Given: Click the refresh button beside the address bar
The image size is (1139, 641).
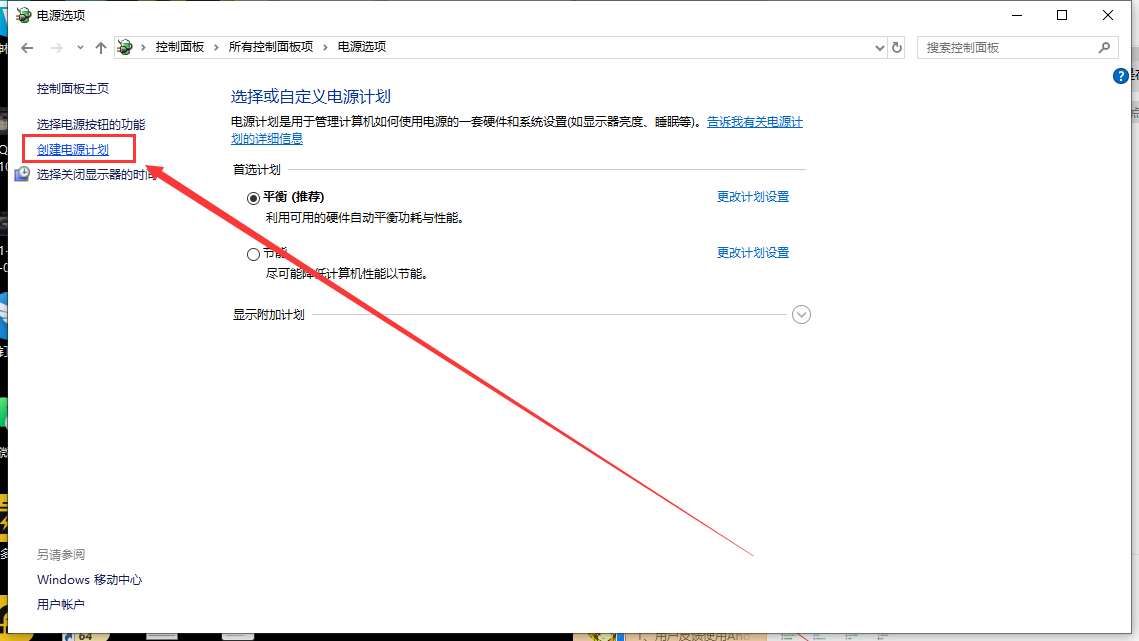Looking at the screenshot, I should click(897, 48).
